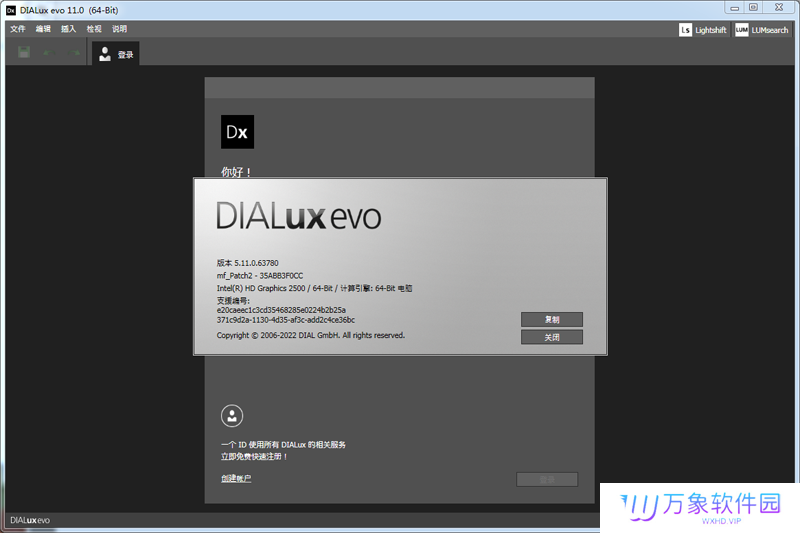Click the redo arrow toolbar icon
Image resolution: width=800 pixels, height=533 pixels.
pyautogui.click(x=74, y=53)
